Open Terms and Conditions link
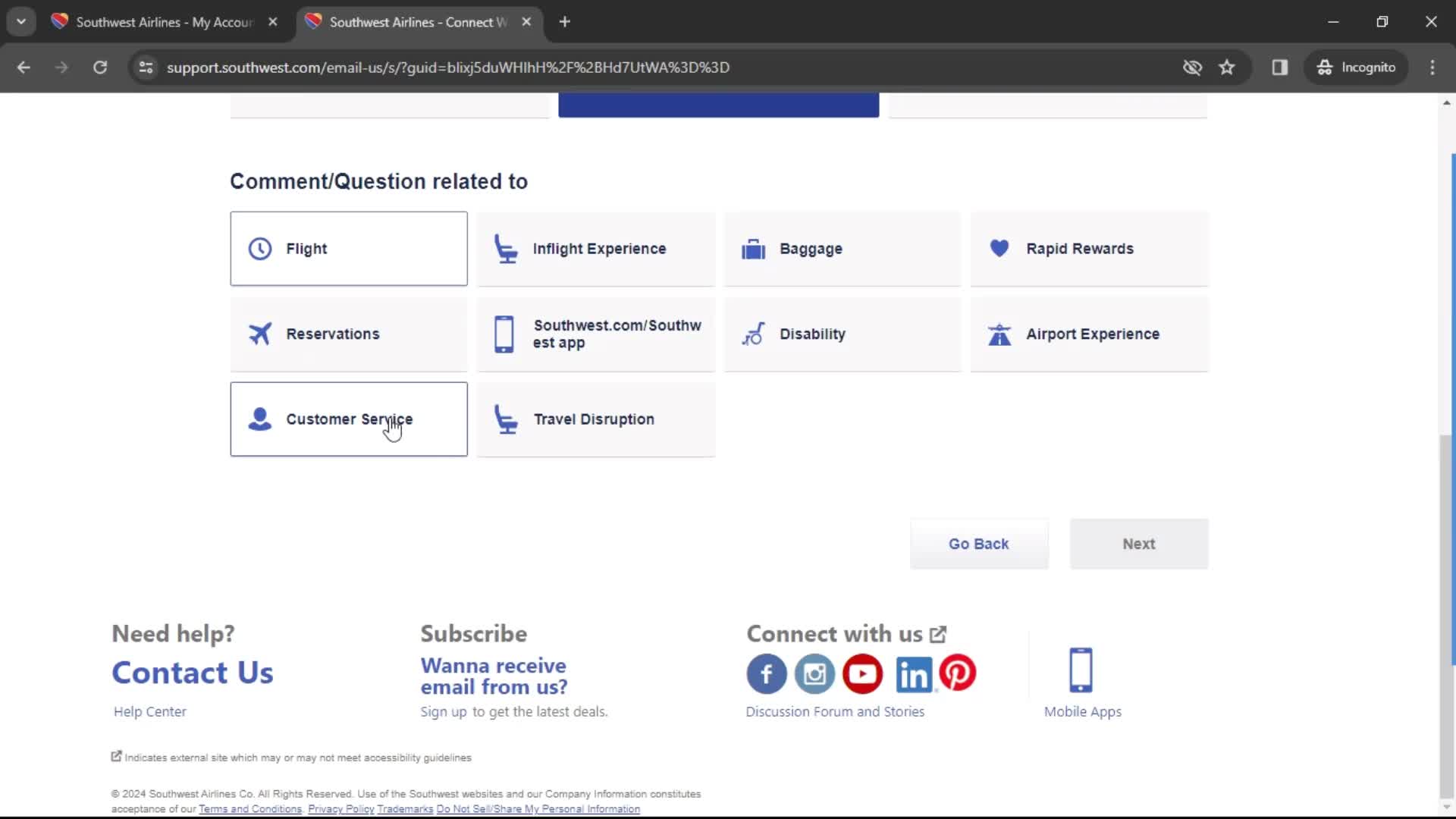The height and width of the screenshot is (819, 1456). tap(250, 809)
